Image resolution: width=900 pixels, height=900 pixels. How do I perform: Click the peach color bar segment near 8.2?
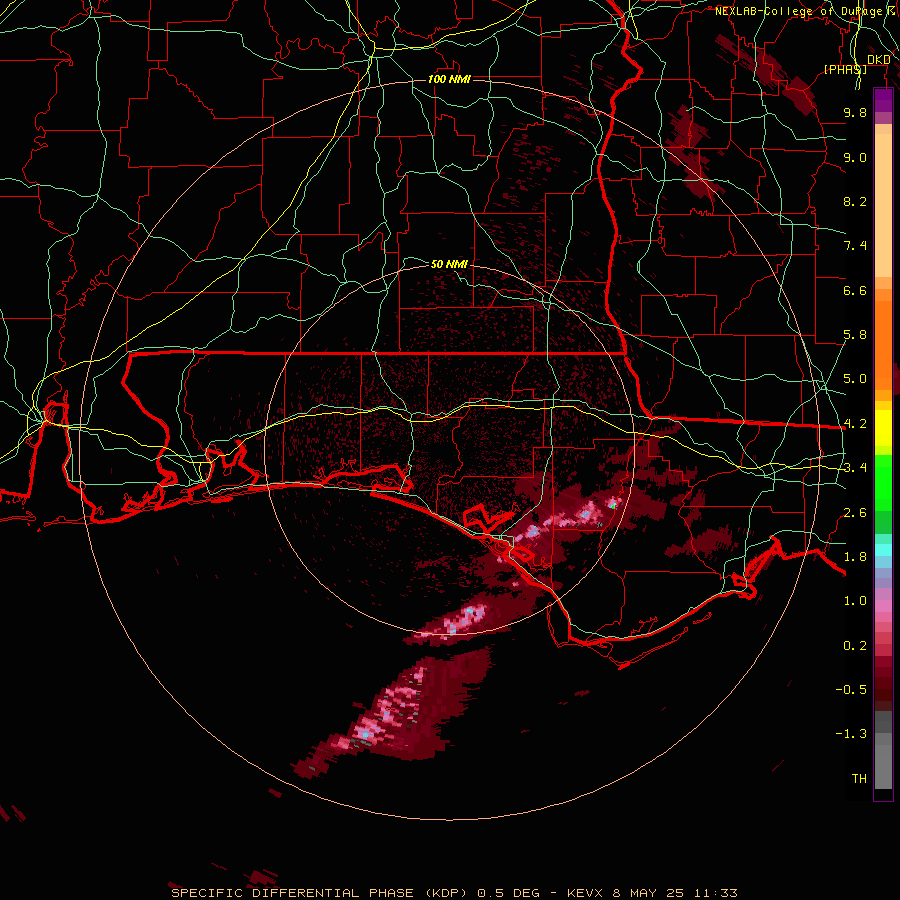pyautogui.click(x=883, y=205)
